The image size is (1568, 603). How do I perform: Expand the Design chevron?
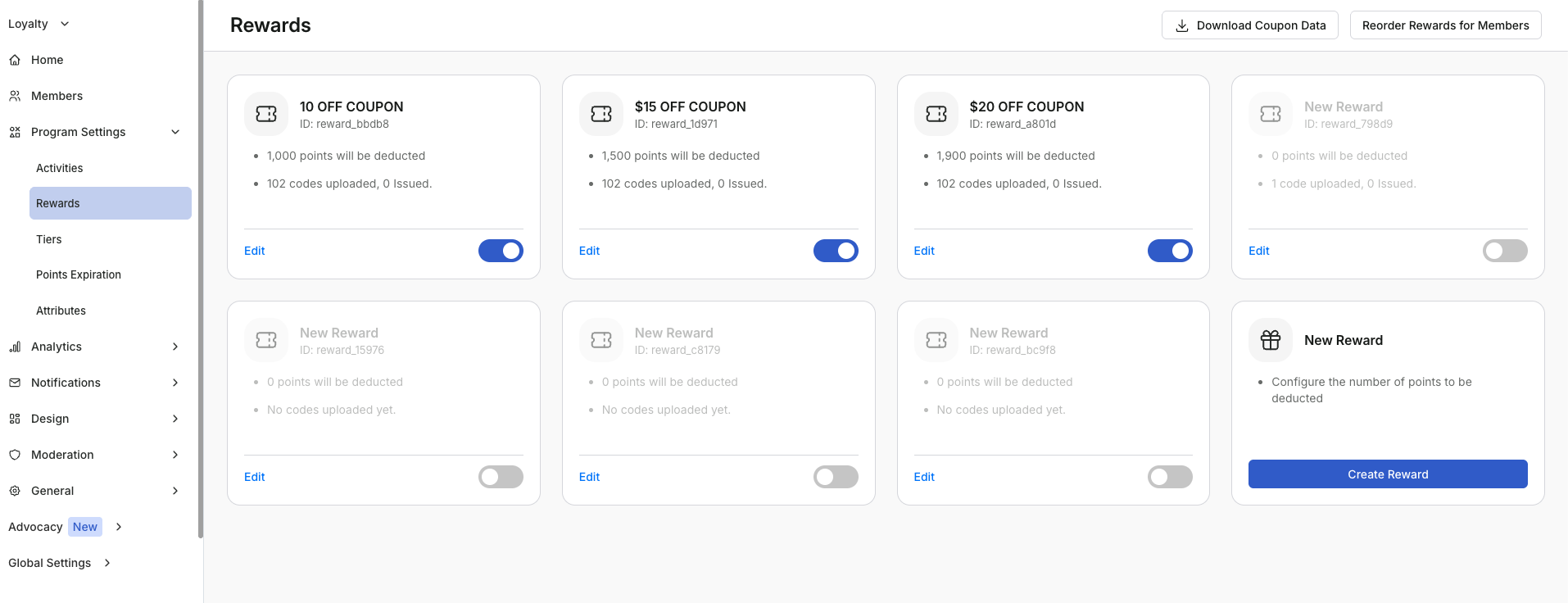coord(175,419)
